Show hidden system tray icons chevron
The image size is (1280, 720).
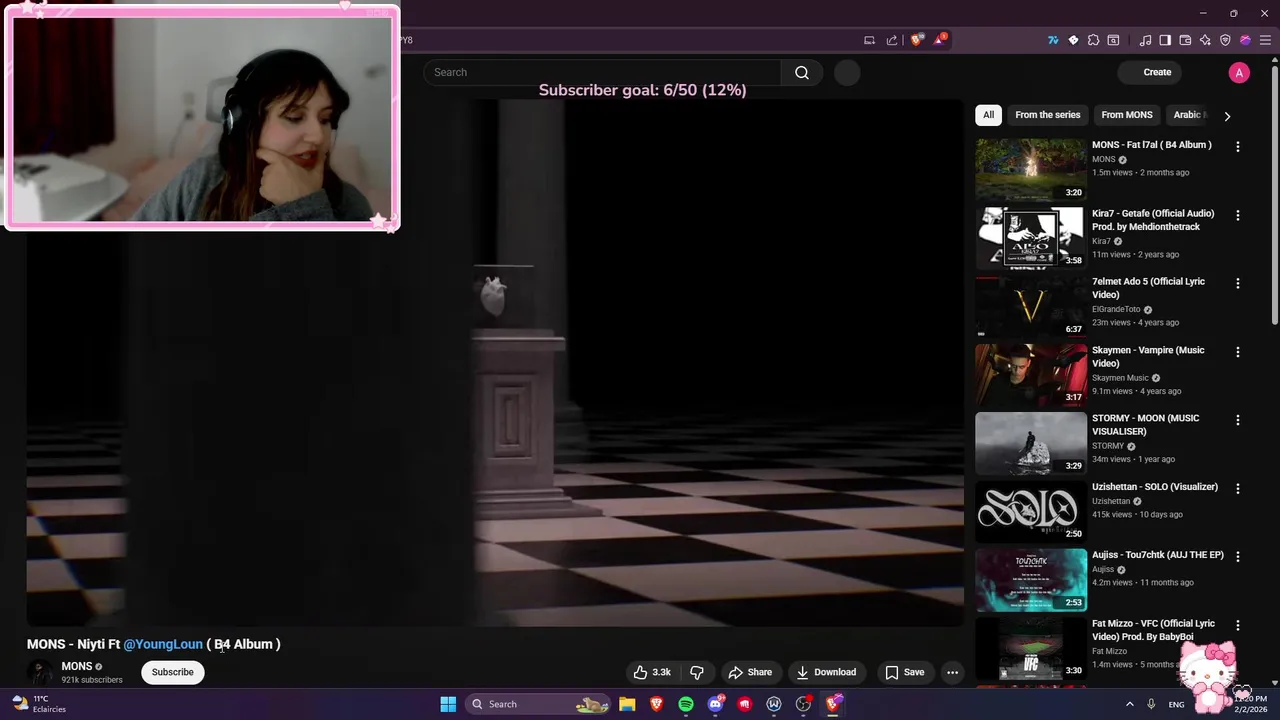pos(1129,704)
